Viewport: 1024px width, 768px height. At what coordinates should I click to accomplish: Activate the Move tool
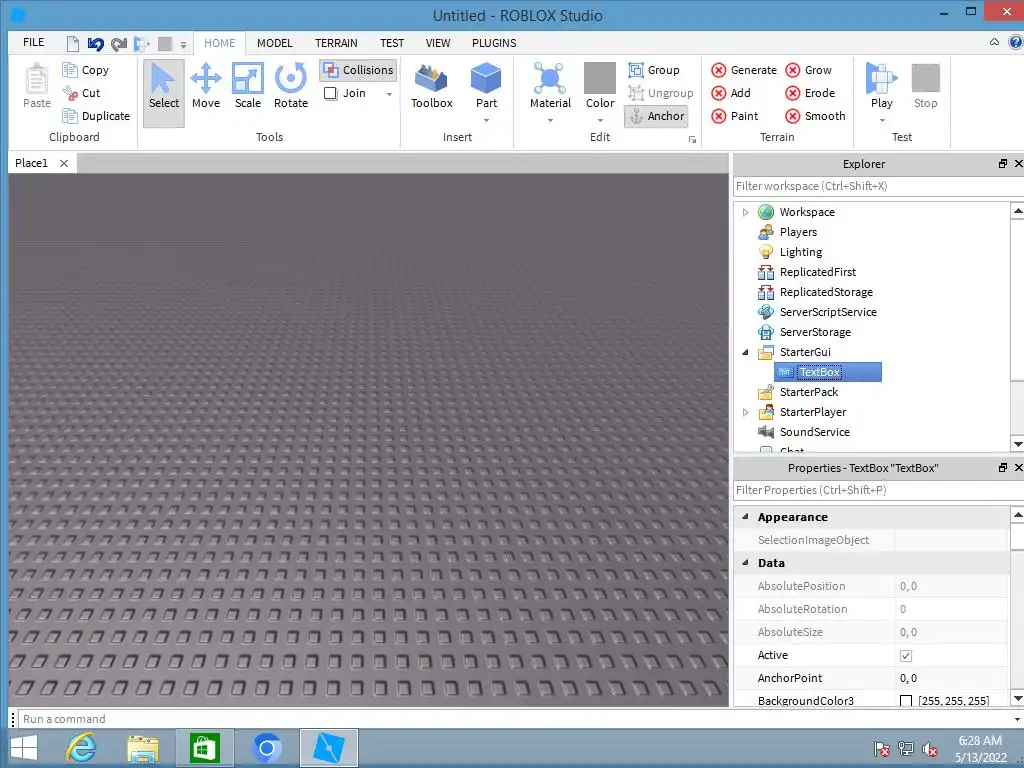206,86
